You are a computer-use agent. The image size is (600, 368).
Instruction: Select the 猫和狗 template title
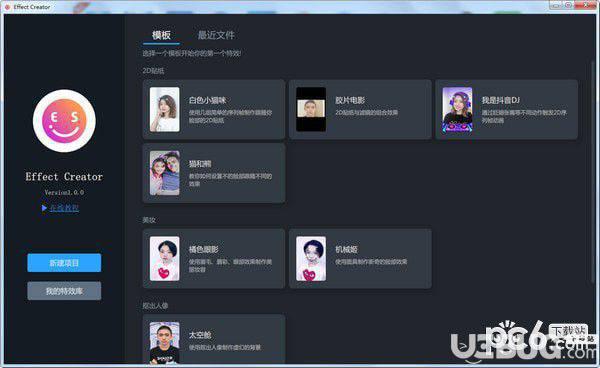pyautogui.click(x=200, y=164)
